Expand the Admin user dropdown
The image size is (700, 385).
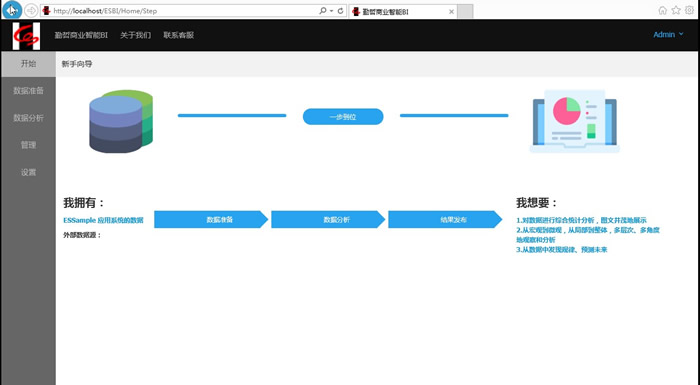click(x=668, y=34)
